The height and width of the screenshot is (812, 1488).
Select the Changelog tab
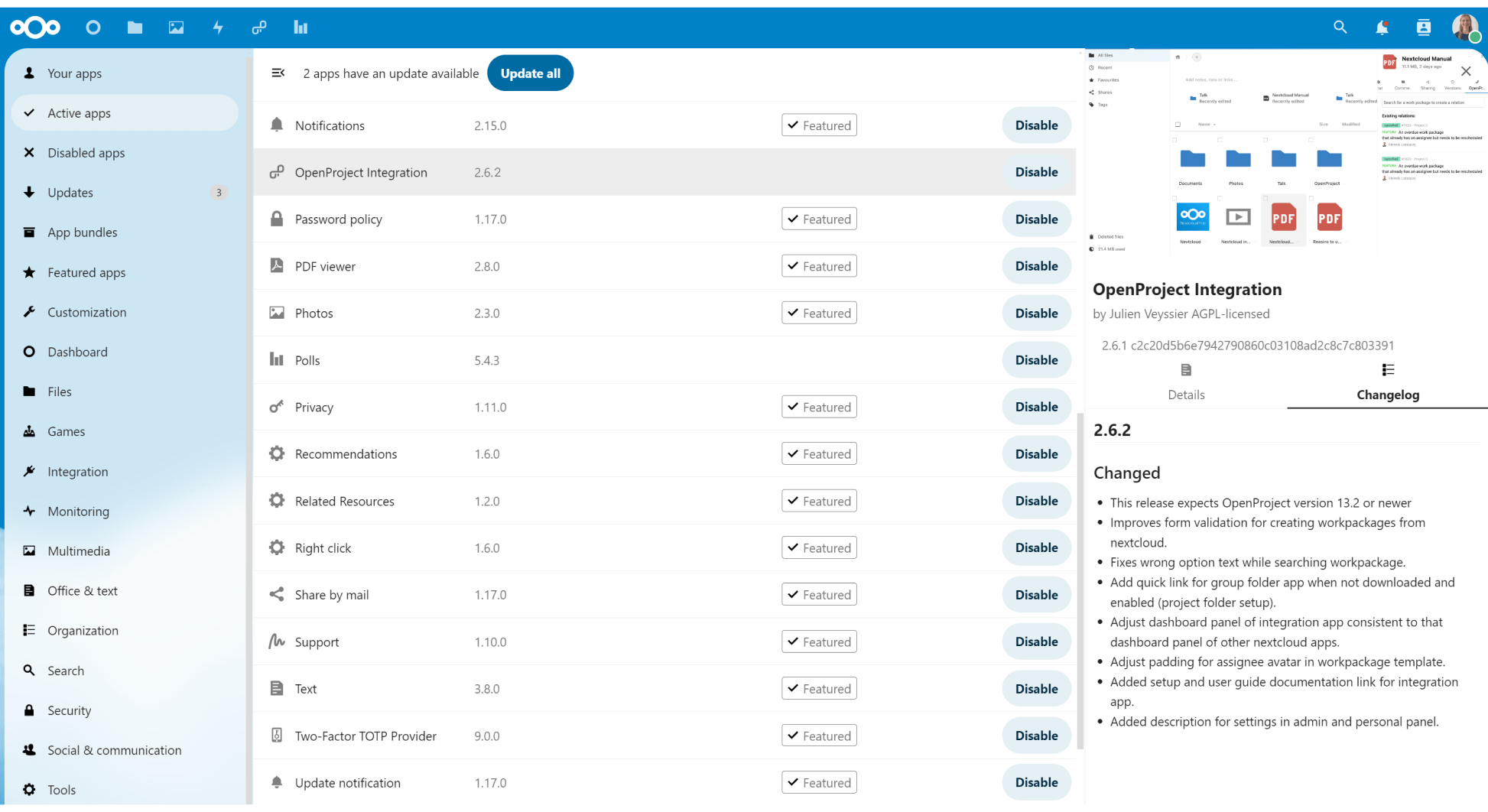[x=1387, y=382]
